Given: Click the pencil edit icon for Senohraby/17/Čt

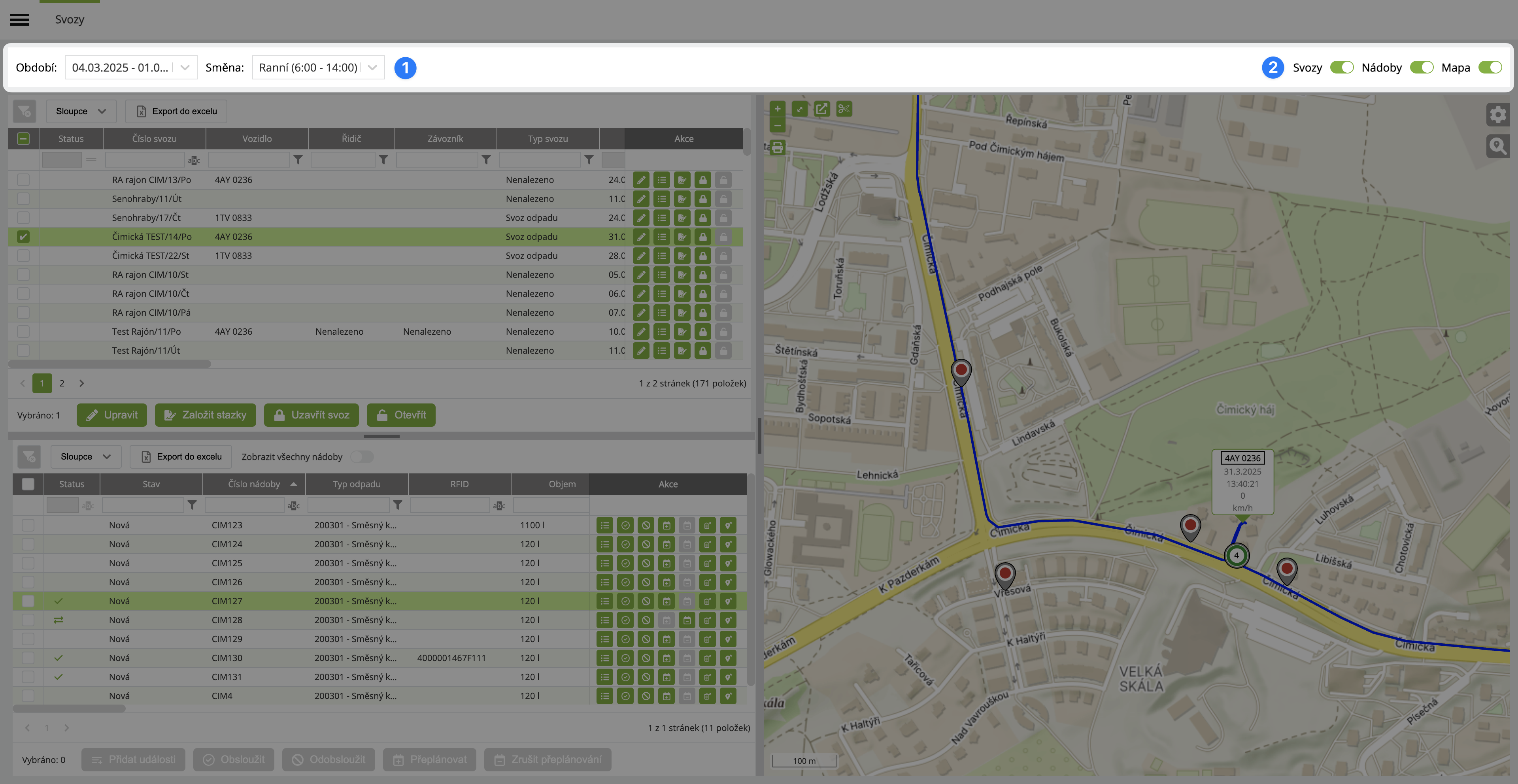Looking at the screenshot, I should click(640, 218).
